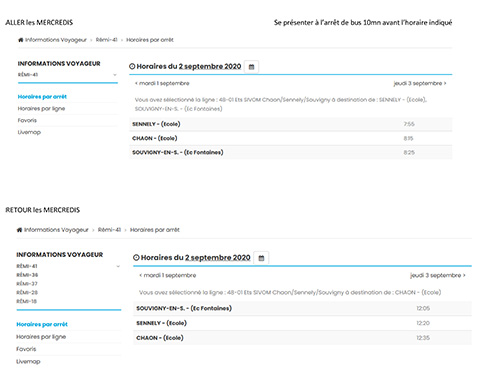Click Horaires par arrêt in the lower breadcrumb
This screenshot has height=389, width=500.
(155, 230)
